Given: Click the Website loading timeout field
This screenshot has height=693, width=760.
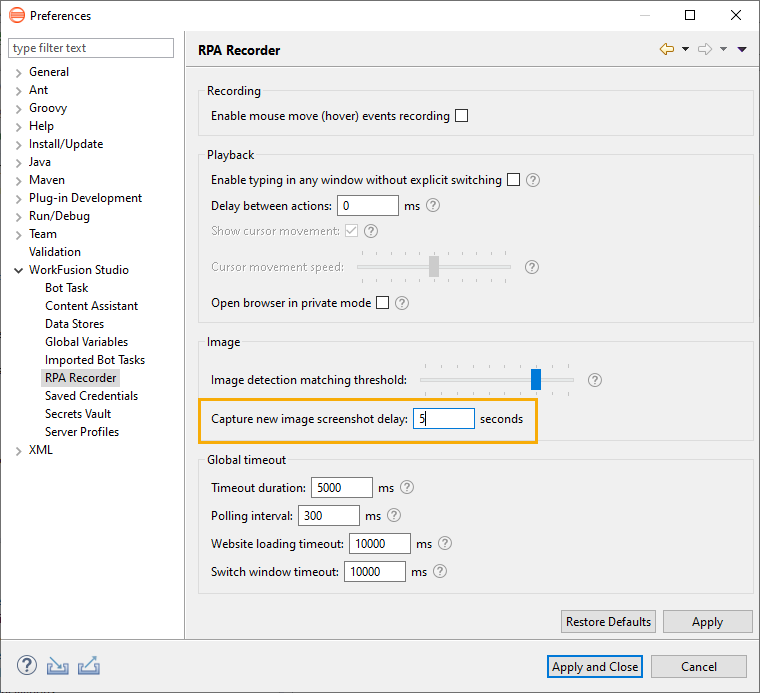Looking at the screenshot, I should (x=380, y=543).
